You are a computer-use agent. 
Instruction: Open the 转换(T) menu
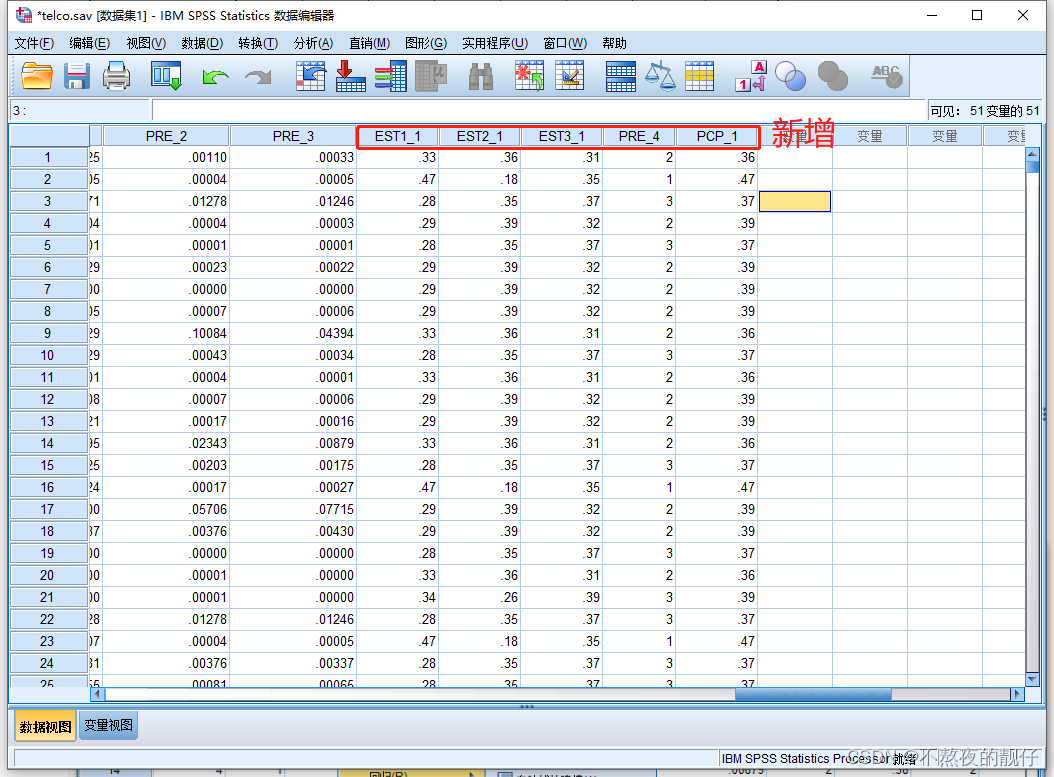[258, 43]
